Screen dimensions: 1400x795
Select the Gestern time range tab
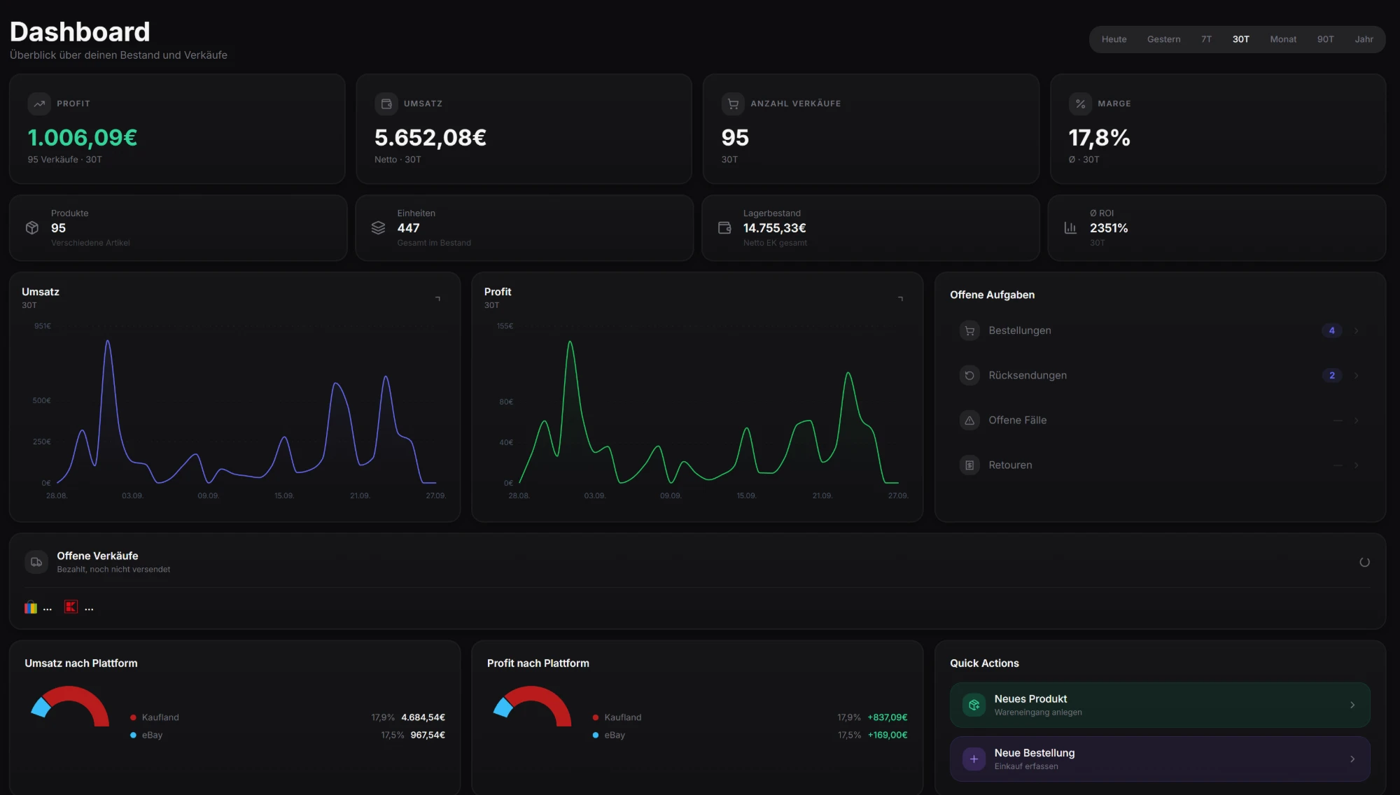[1163, 39]
